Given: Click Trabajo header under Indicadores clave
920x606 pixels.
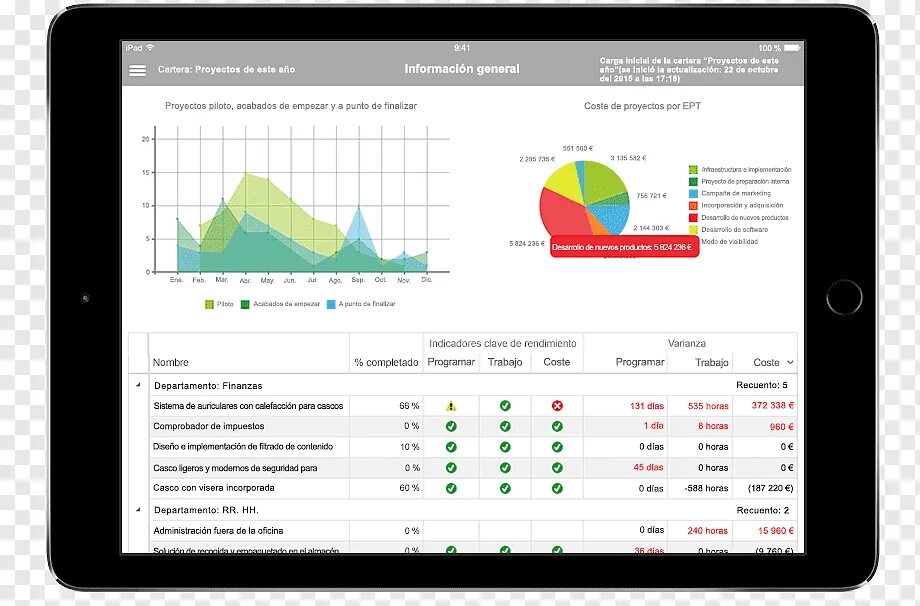Looking at the screenshot, I should point(505,362).
